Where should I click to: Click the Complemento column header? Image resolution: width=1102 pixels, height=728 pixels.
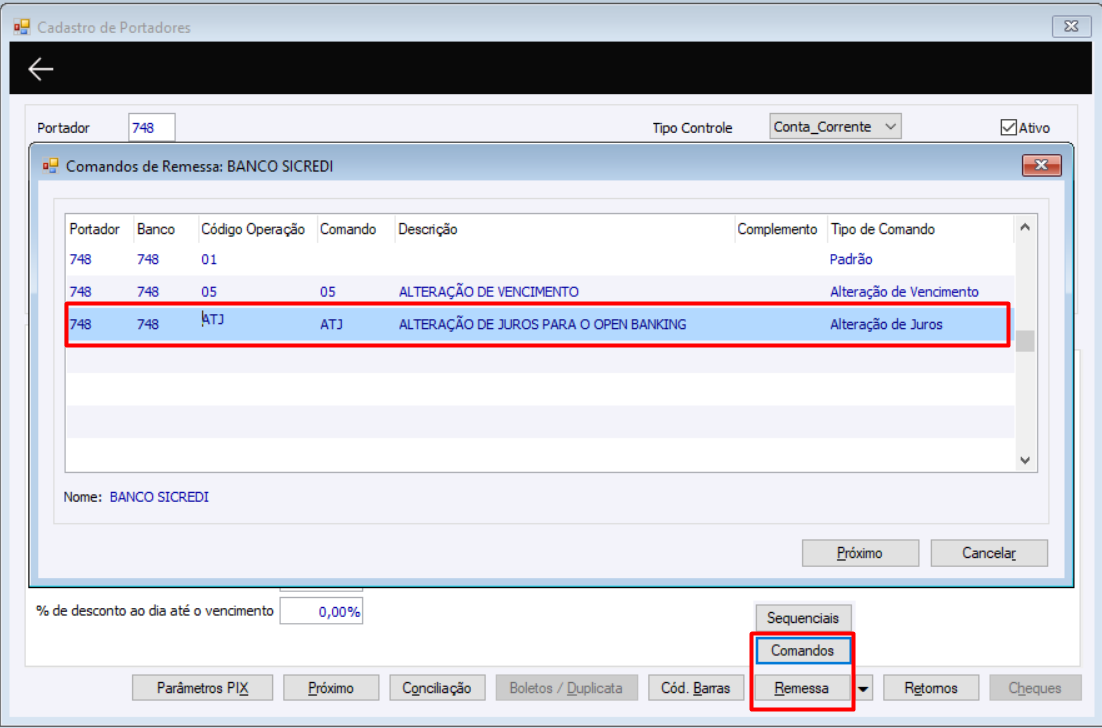pos(777,229)
